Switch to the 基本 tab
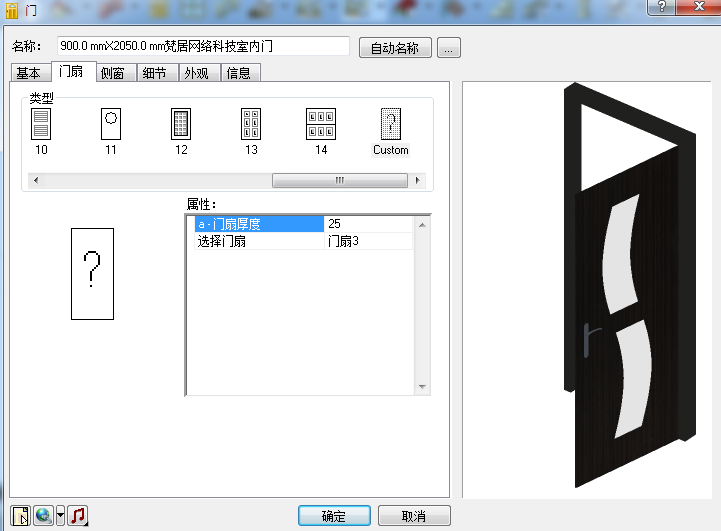Image resolution: width=721 pixels, height=531 pixels. 29,73
